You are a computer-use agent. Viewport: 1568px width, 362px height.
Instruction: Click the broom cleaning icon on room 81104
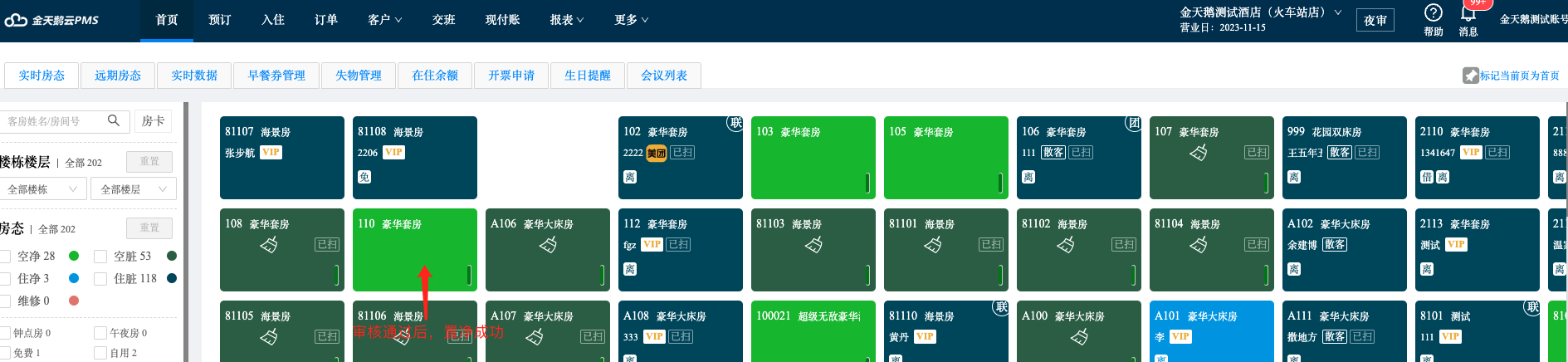1199,244
